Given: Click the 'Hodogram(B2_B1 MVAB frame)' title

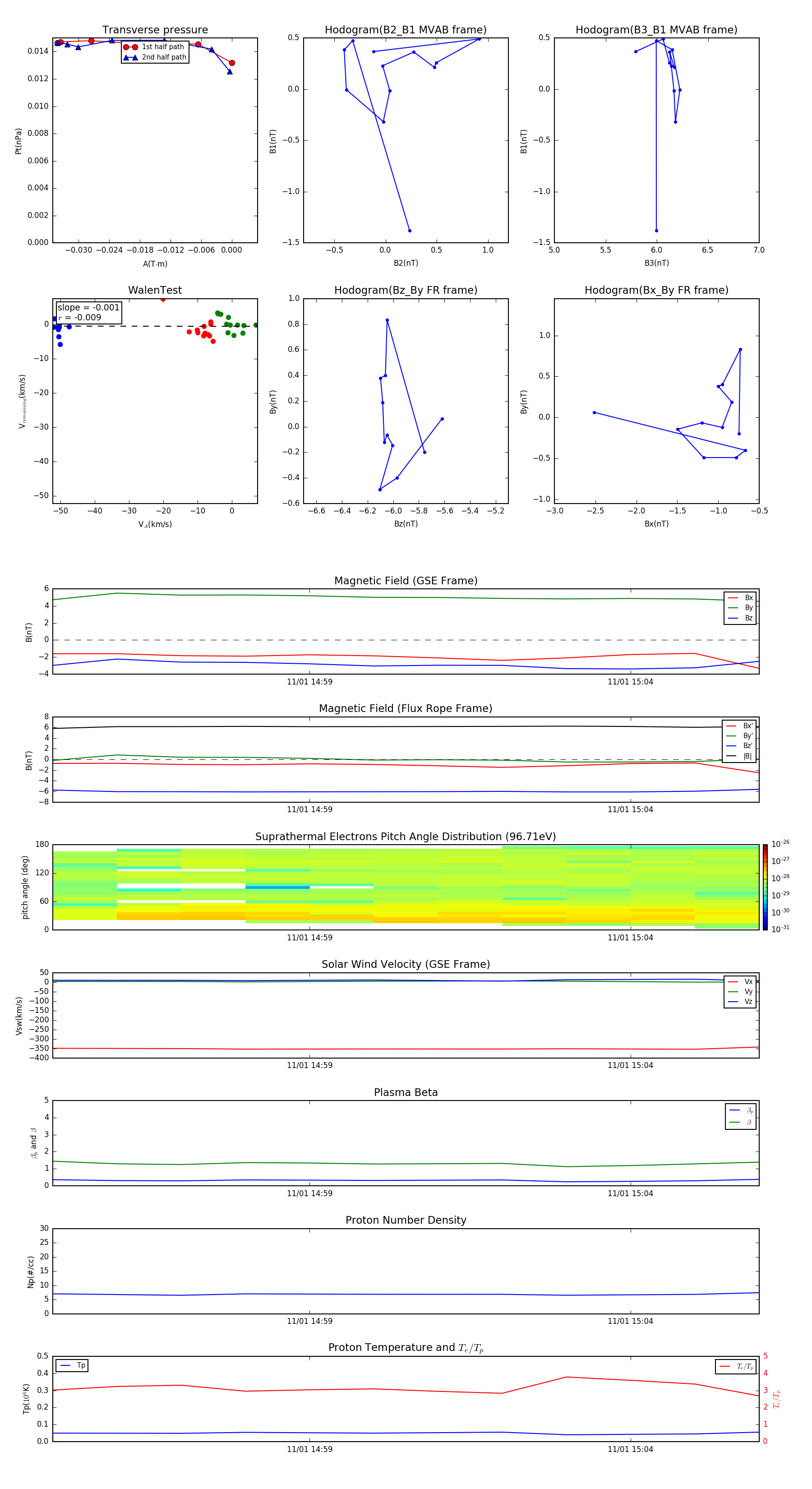Looking at the screenshot, I should click(406, 30).
